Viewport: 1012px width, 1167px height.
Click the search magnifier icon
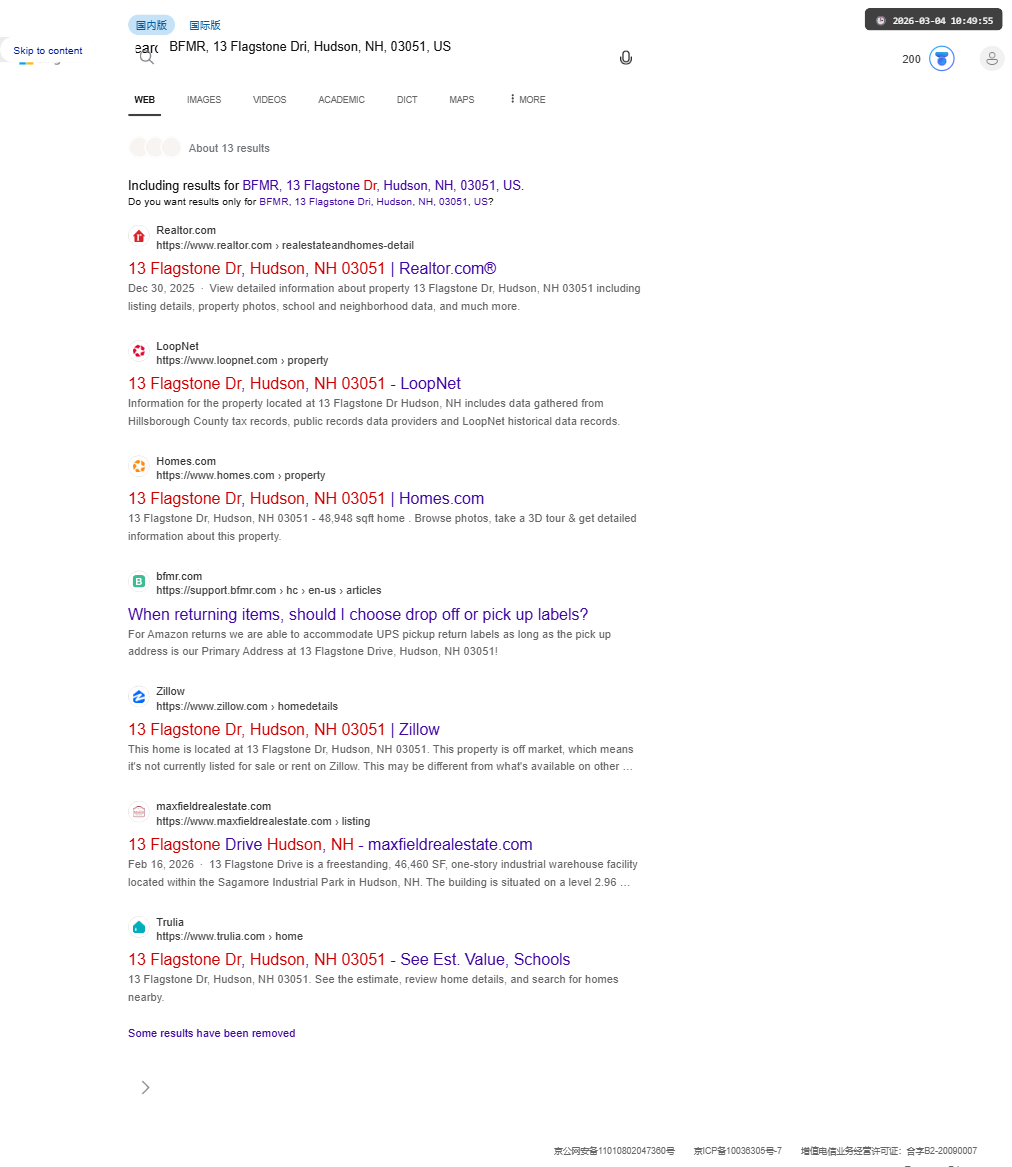point(147,57)
